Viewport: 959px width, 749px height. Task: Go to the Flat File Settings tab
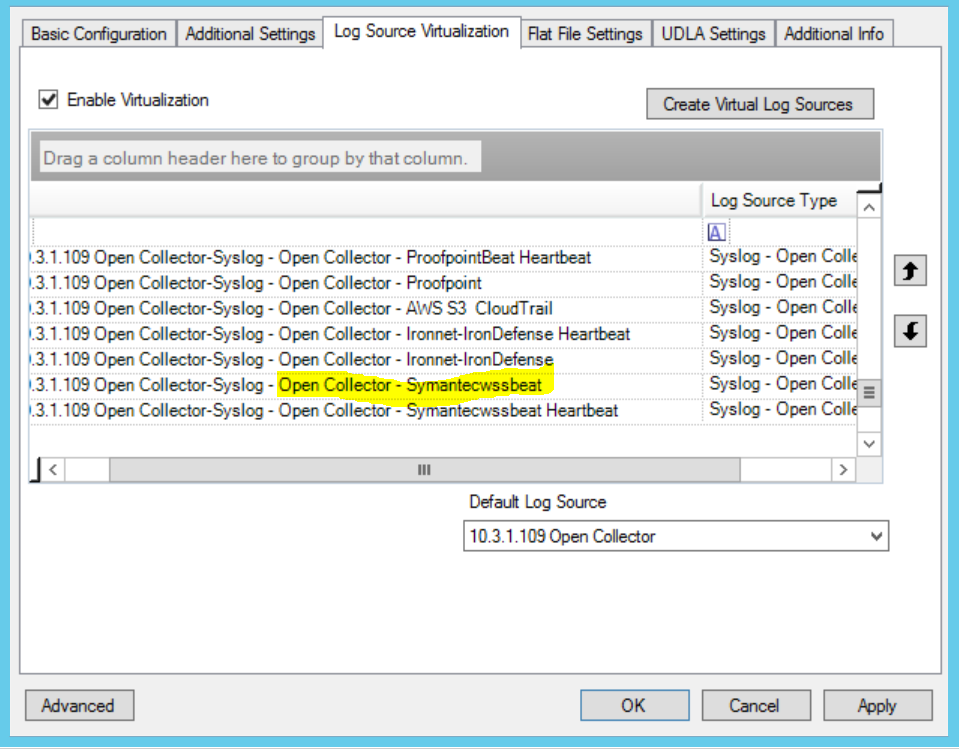pyautogui.click(x=585, y=34)
